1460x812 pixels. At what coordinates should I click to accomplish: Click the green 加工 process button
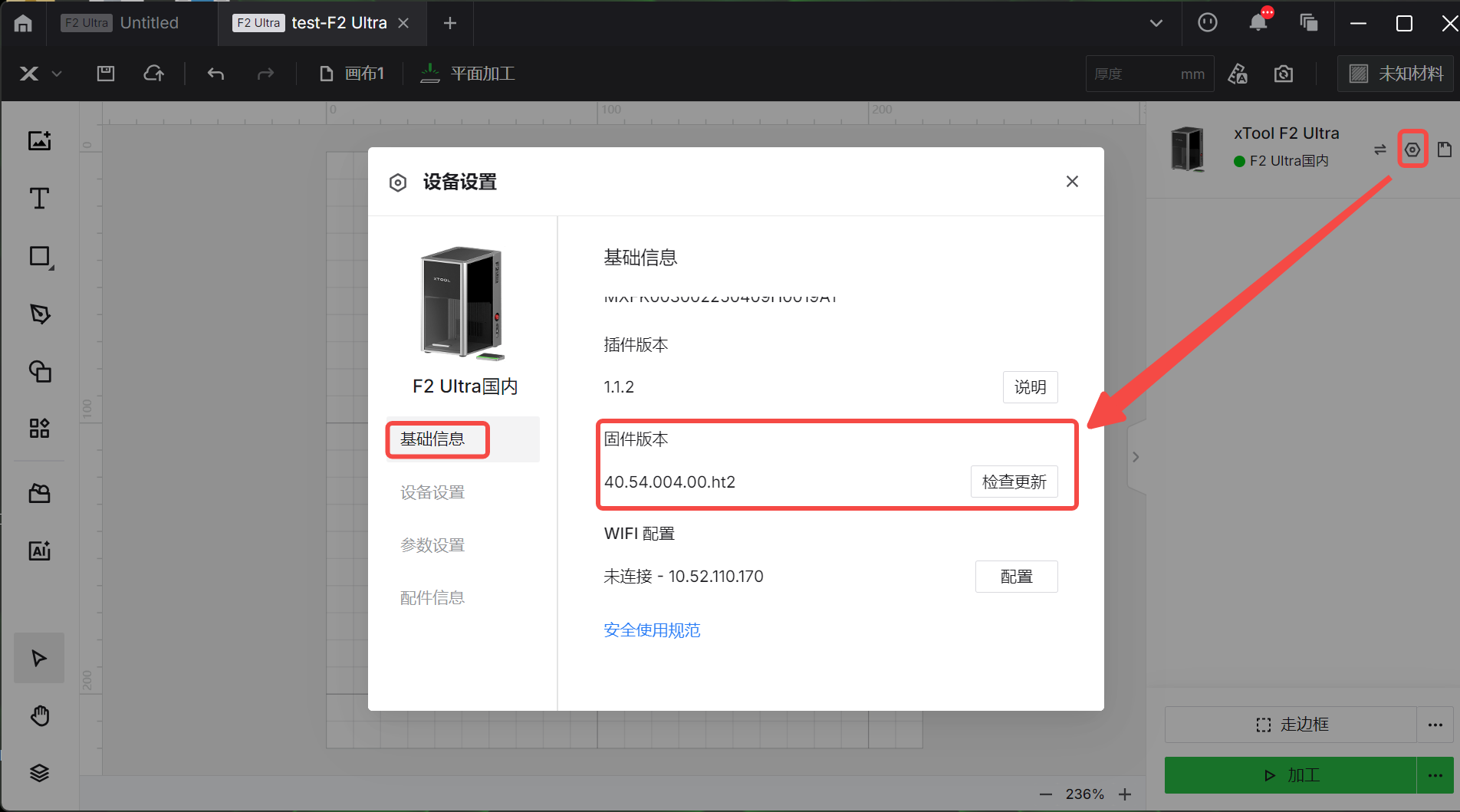(x=1291, y=775)
